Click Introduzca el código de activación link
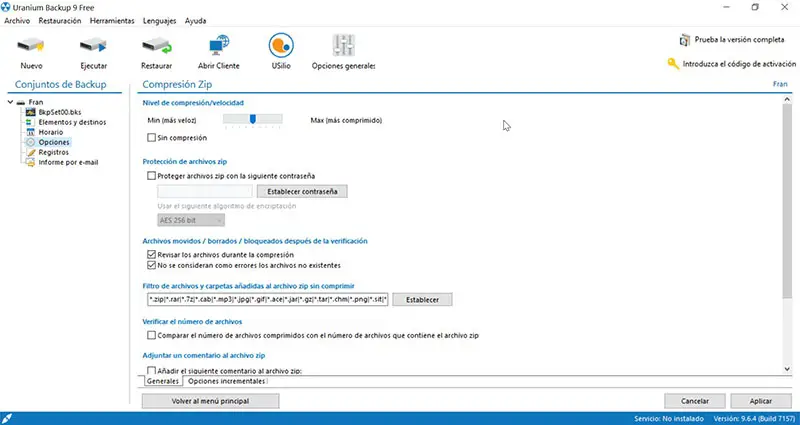This screenshot has width=800, height=425. [739, 64]
